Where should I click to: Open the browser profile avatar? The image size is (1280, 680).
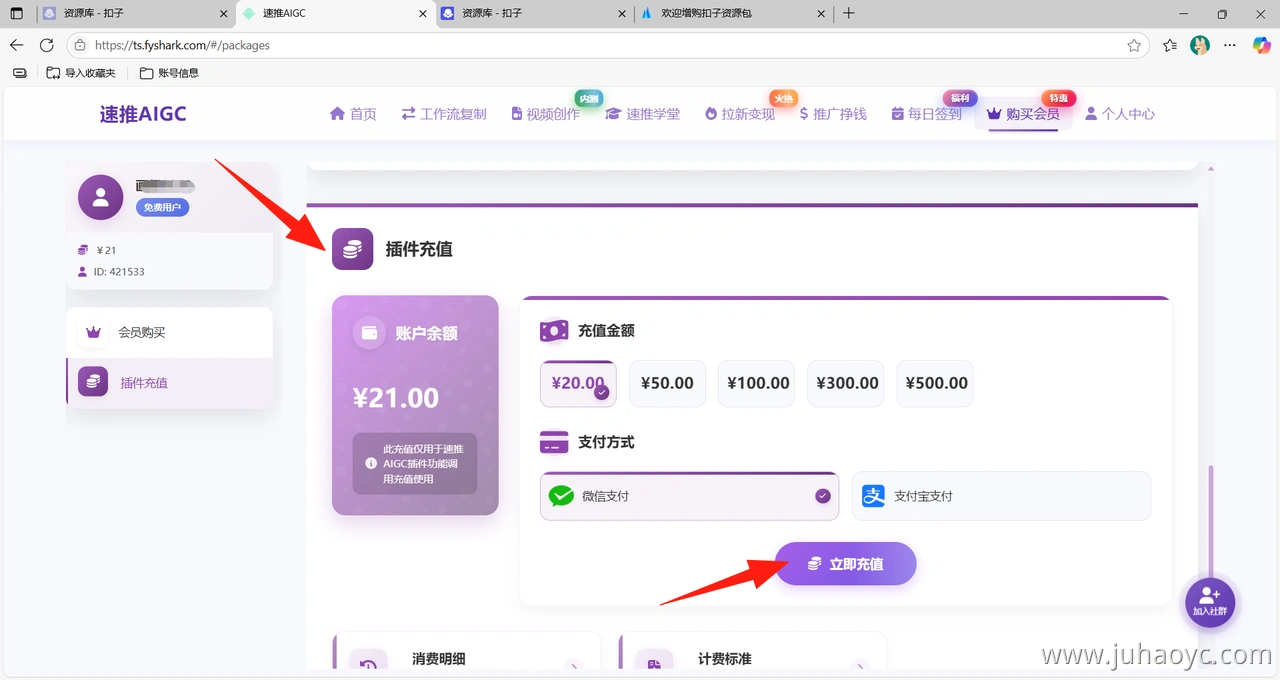(x=1200, y=45)
